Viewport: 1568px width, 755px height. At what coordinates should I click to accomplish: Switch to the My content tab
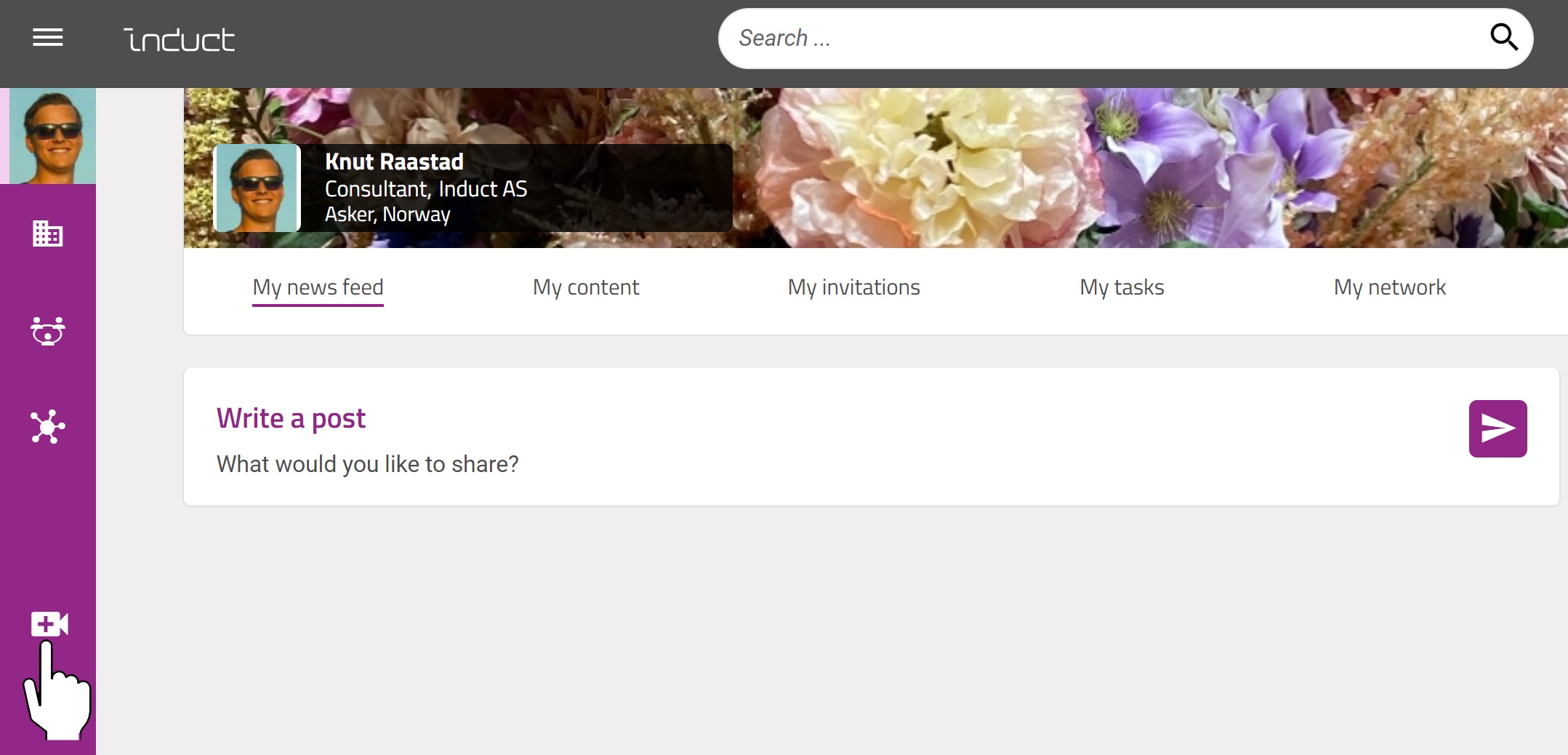(x=586, y=287)
